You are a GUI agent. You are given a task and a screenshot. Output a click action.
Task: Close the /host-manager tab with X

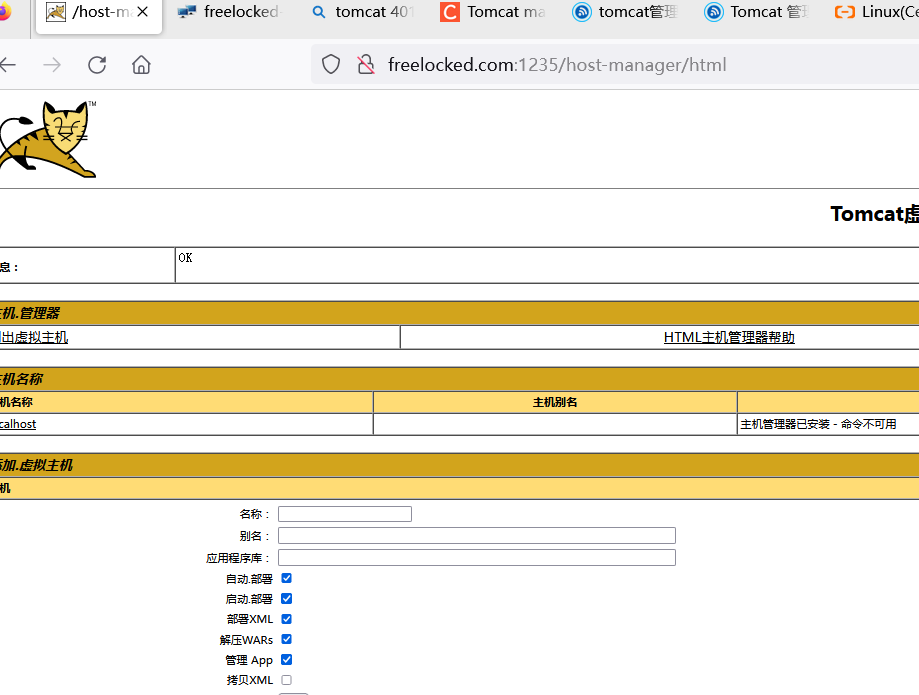click(x=142, y=12)
